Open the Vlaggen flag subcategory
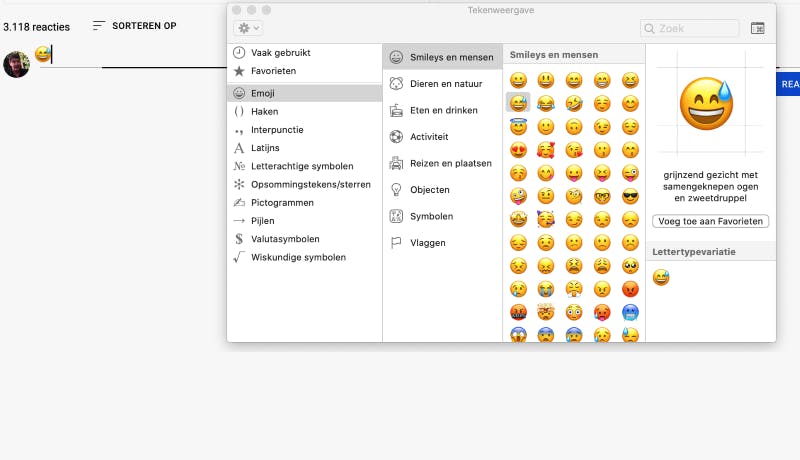Viewport: 800px width, 460px height. (427, 242)
